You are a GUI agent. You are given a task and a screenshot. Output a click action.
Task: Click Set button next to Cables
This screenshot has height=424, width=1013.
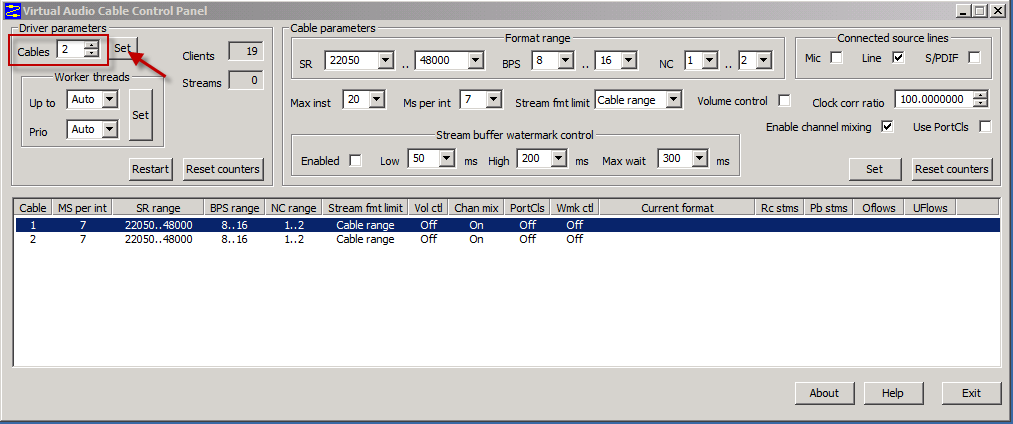click(123, 48)
